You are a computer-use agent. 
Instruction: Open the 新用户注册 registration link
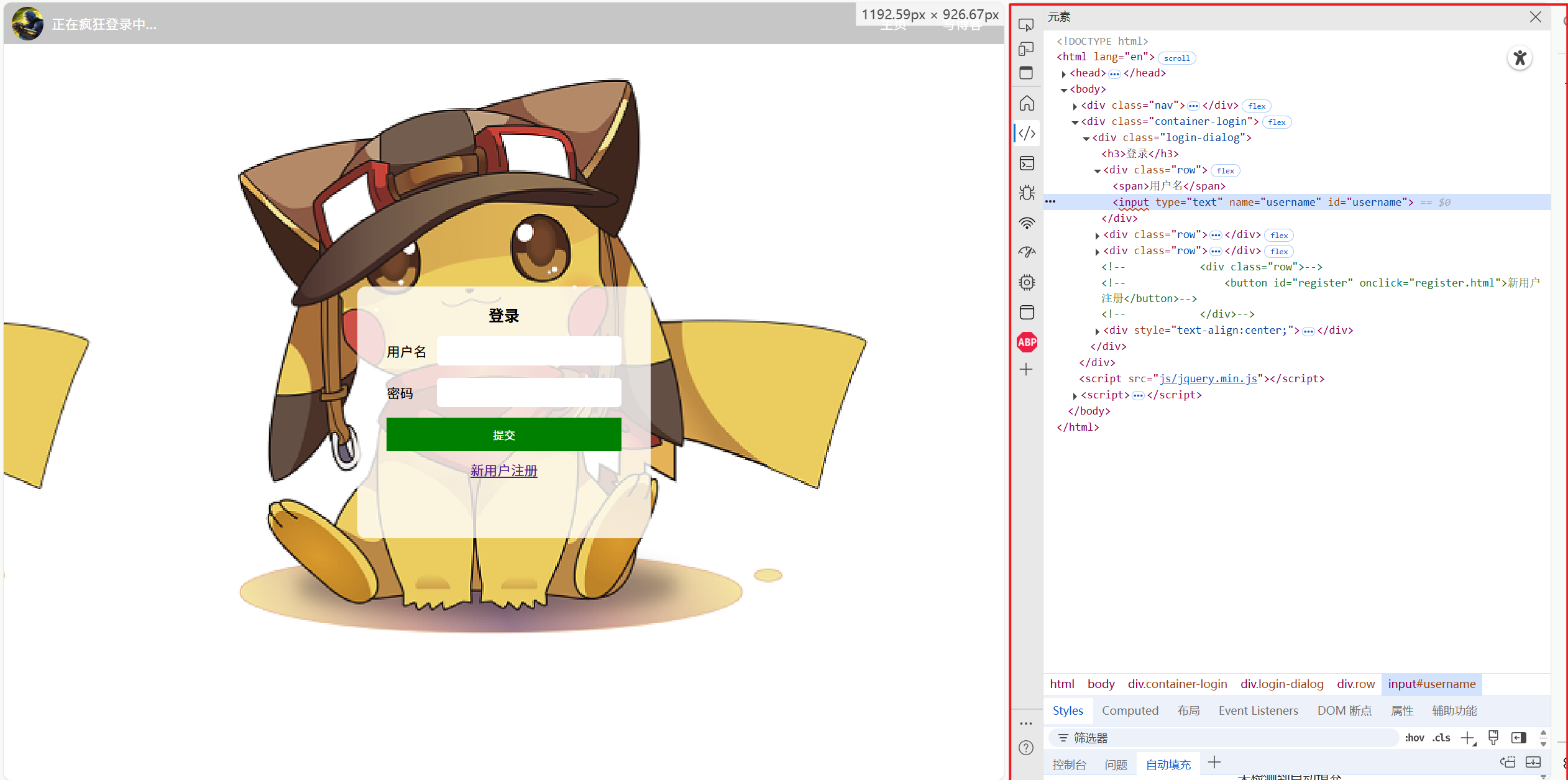(503, 470)
